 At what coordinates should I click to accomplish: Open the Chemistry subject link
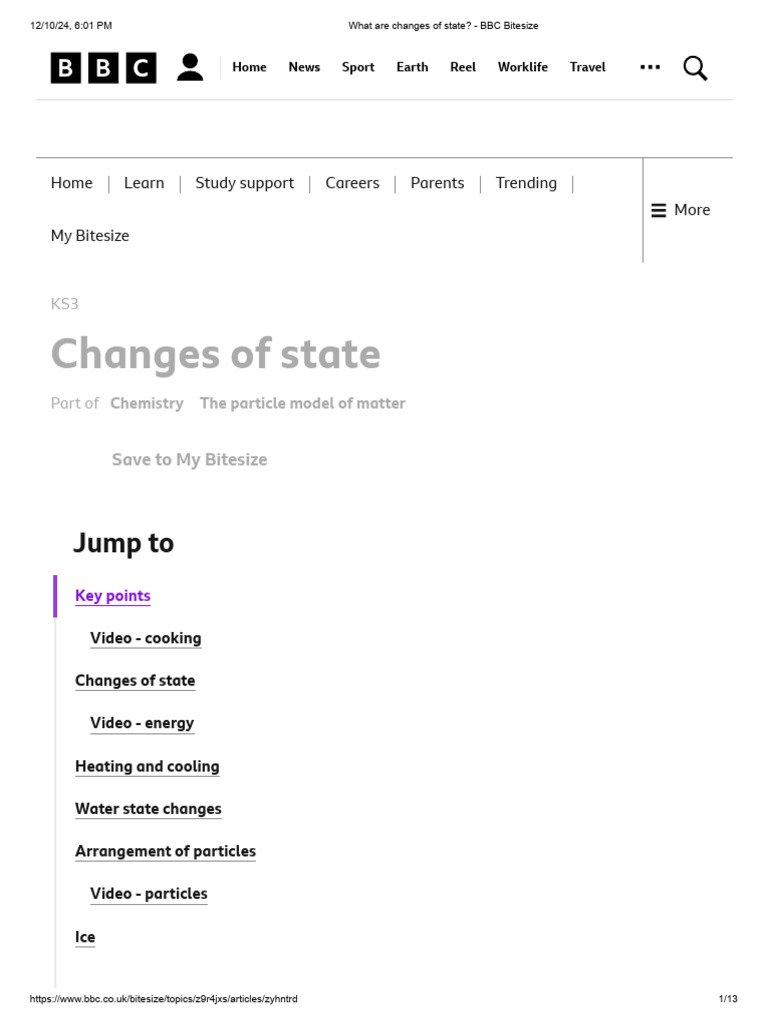click(x=147, y=403)
